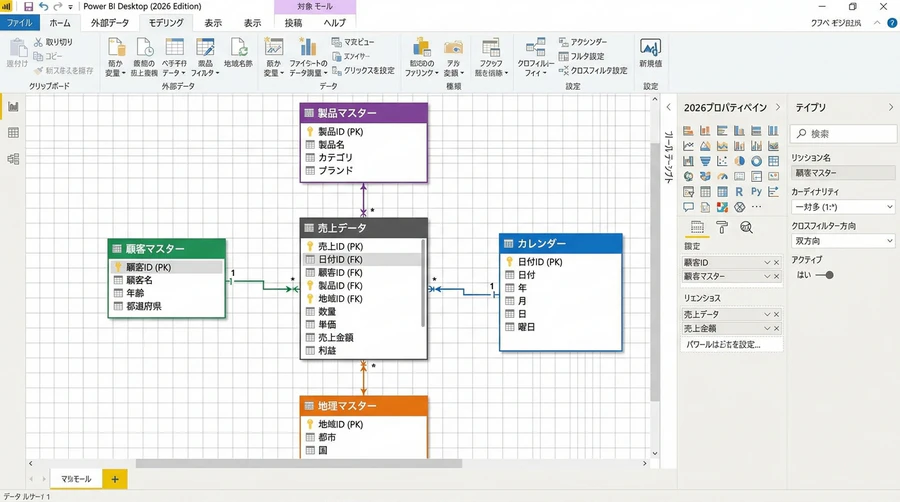The image size is (900, 502).
Task: Collapse the properties pane with the chevron beside its title
Action: click(778, 107)
